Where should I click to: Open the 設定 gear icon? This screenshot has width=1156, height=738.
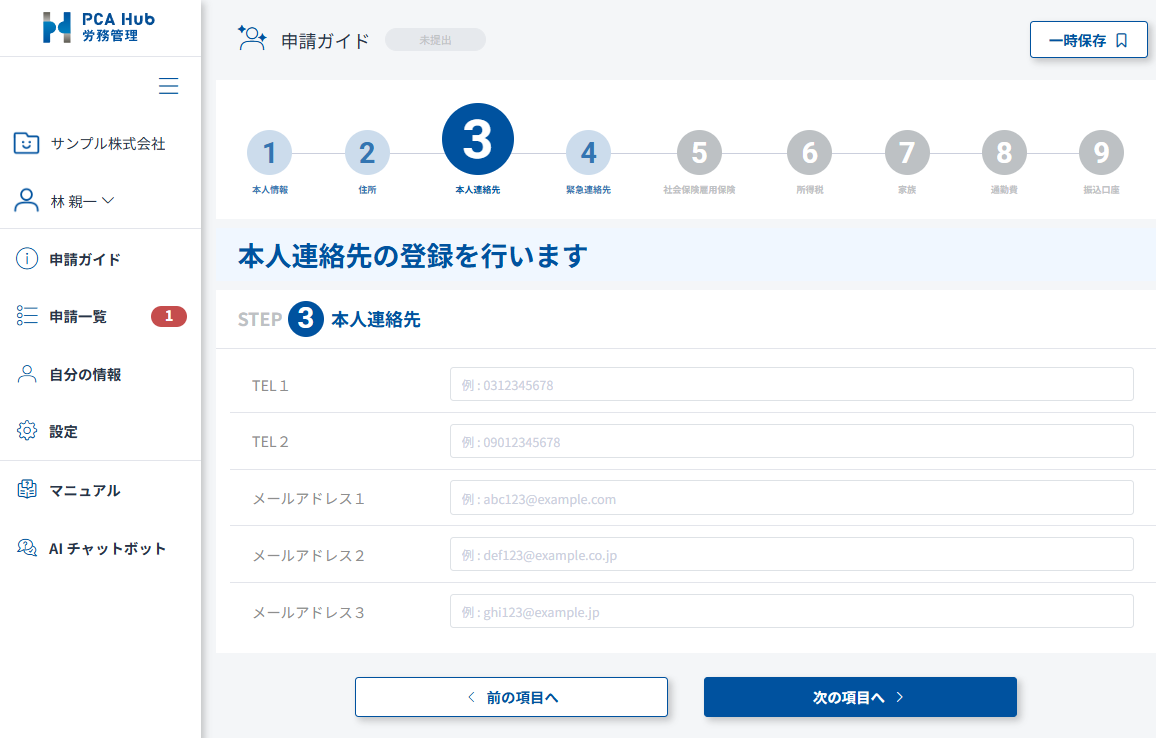tap(26, 431)
